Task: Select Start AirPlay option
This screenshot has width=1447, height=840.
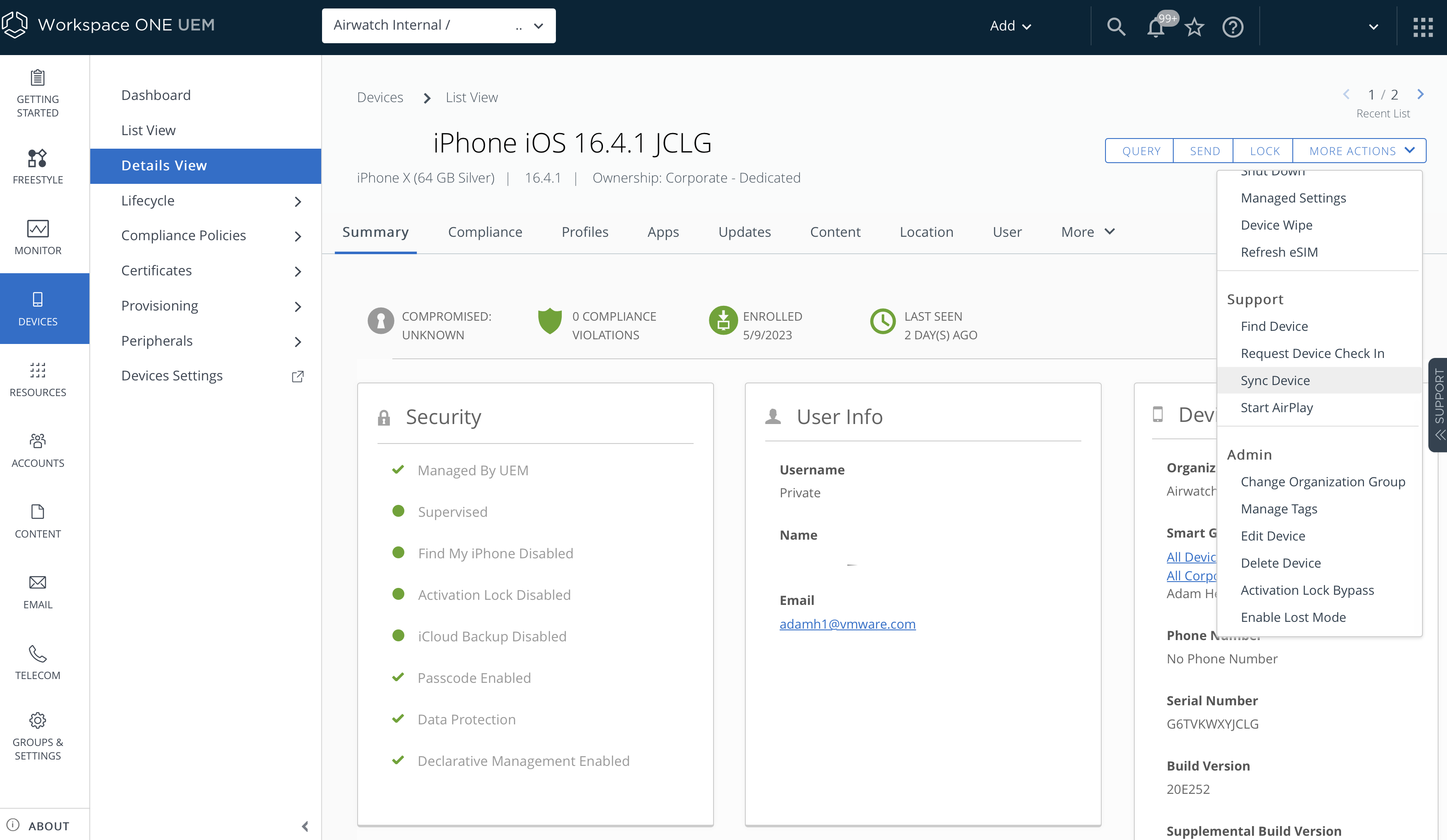Action: pos(1319,408)
